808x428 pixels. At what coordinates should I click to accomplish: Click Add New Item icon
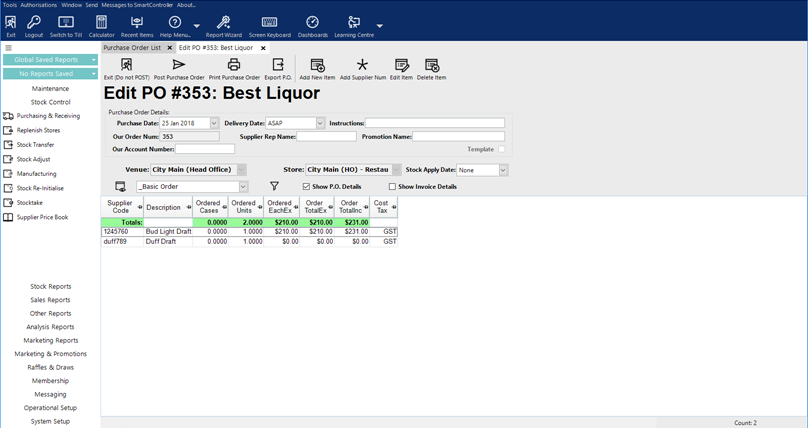(x=317, y=68)
